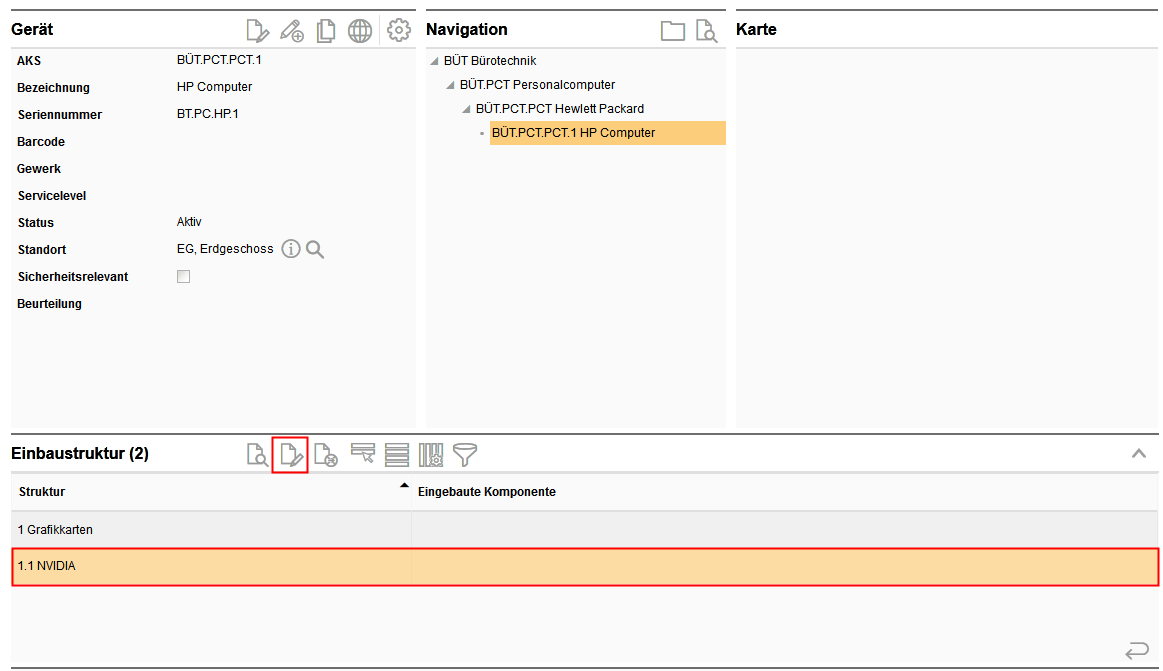Click the edit document icon in Gerät panel
Image resolution: width=1163 pixels, height=671 pixels.
pyautogui.click(x=257, y=31)
